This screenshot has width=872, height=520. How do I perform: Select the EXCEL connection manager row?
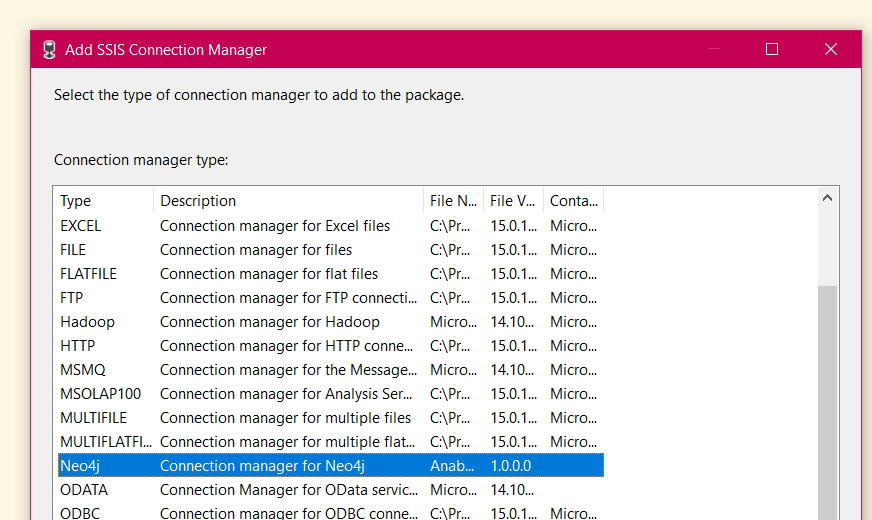pos(331,226)
